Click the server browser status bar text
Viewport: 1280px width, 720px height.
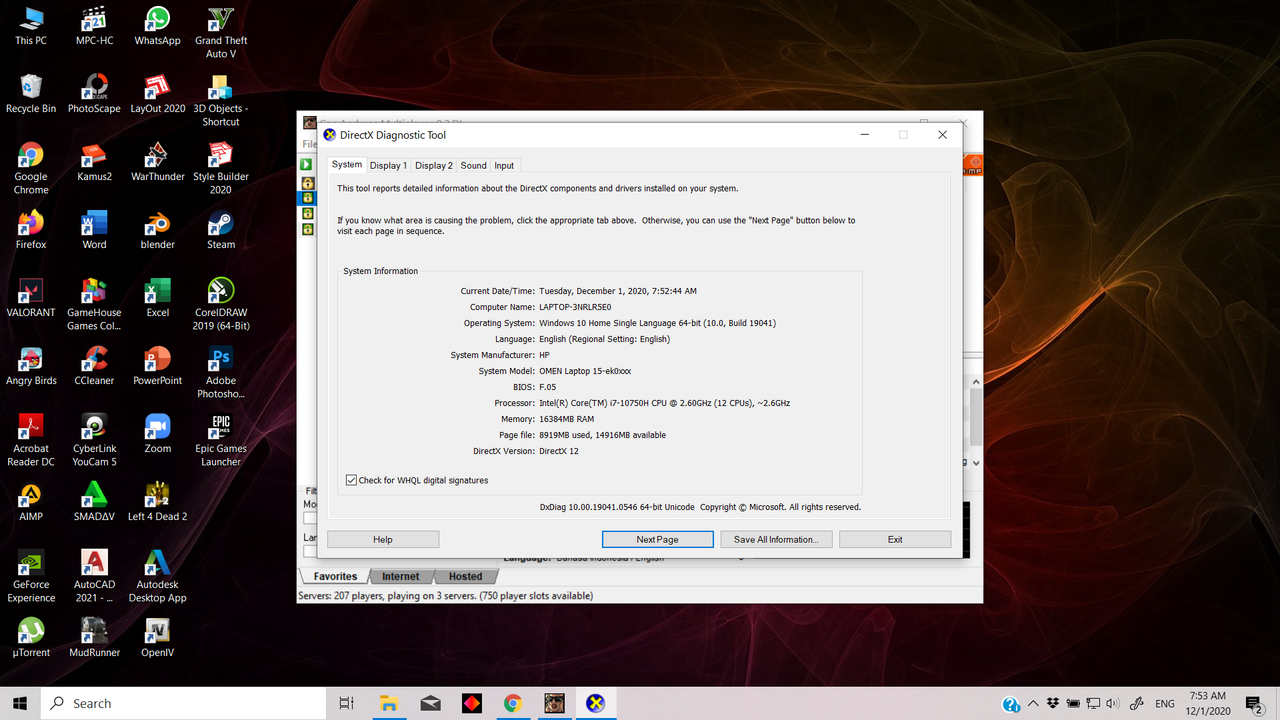click(445, 595)
